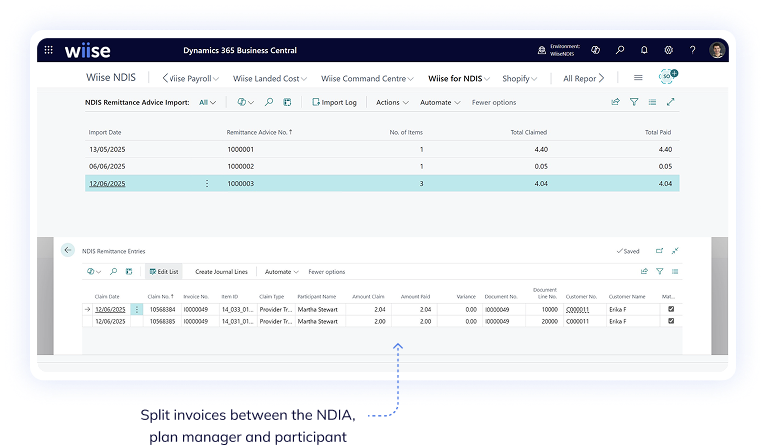This screenshot has height=448, width=766.
Task: Expand Automate menu in Remittance Entries
Action: (281, 272)
